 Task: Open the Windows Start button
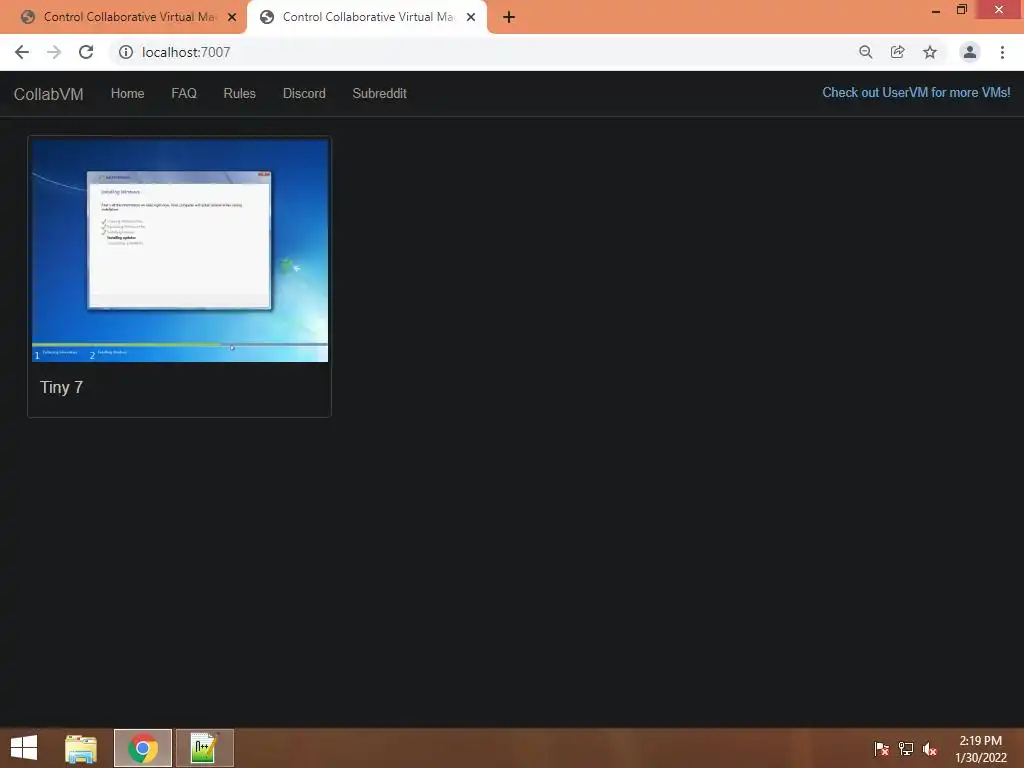24,748
